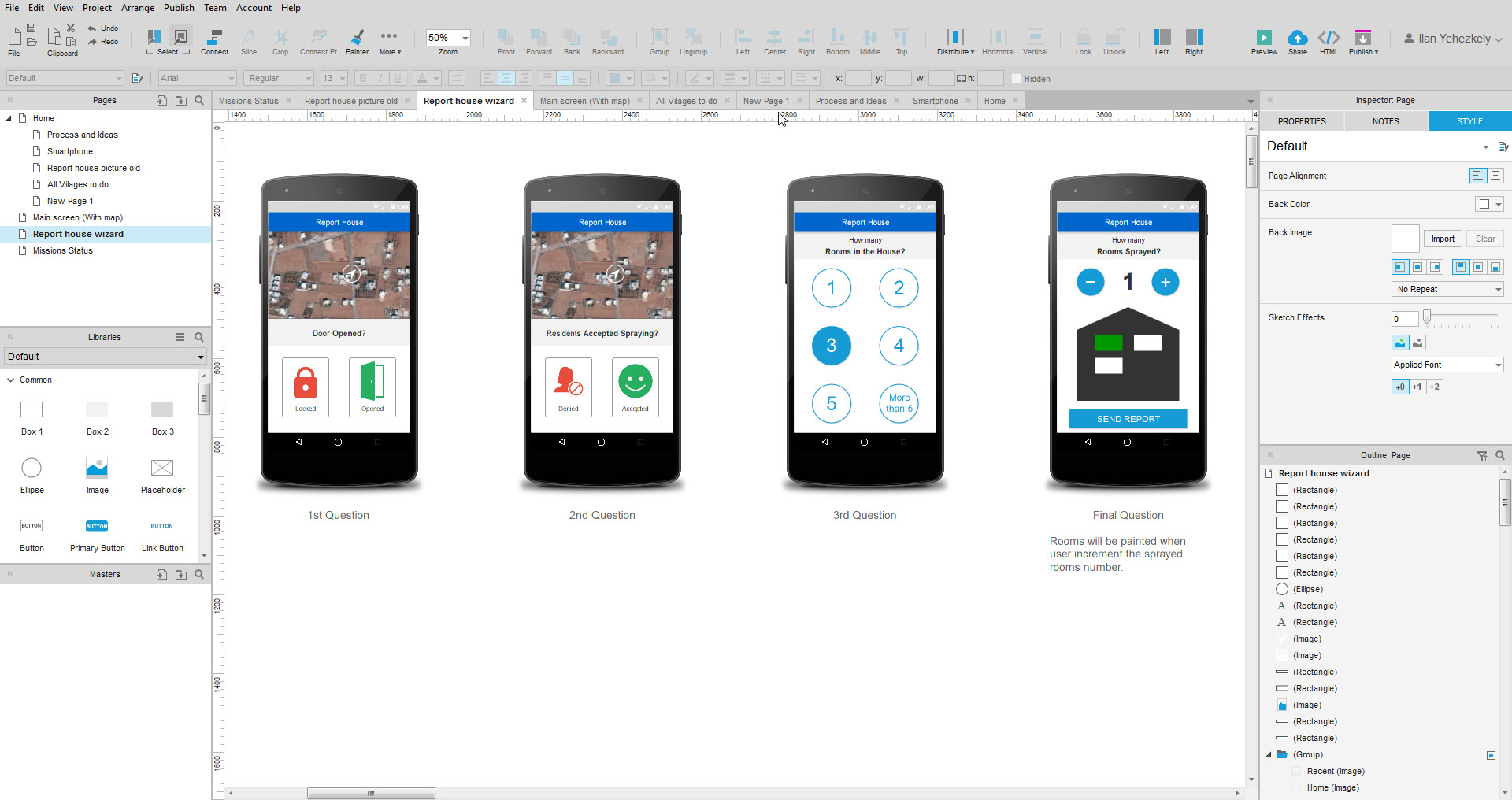Screen dimensions: 1512x800
Task: Set page alignment to left
Action: pos(1477,176)
